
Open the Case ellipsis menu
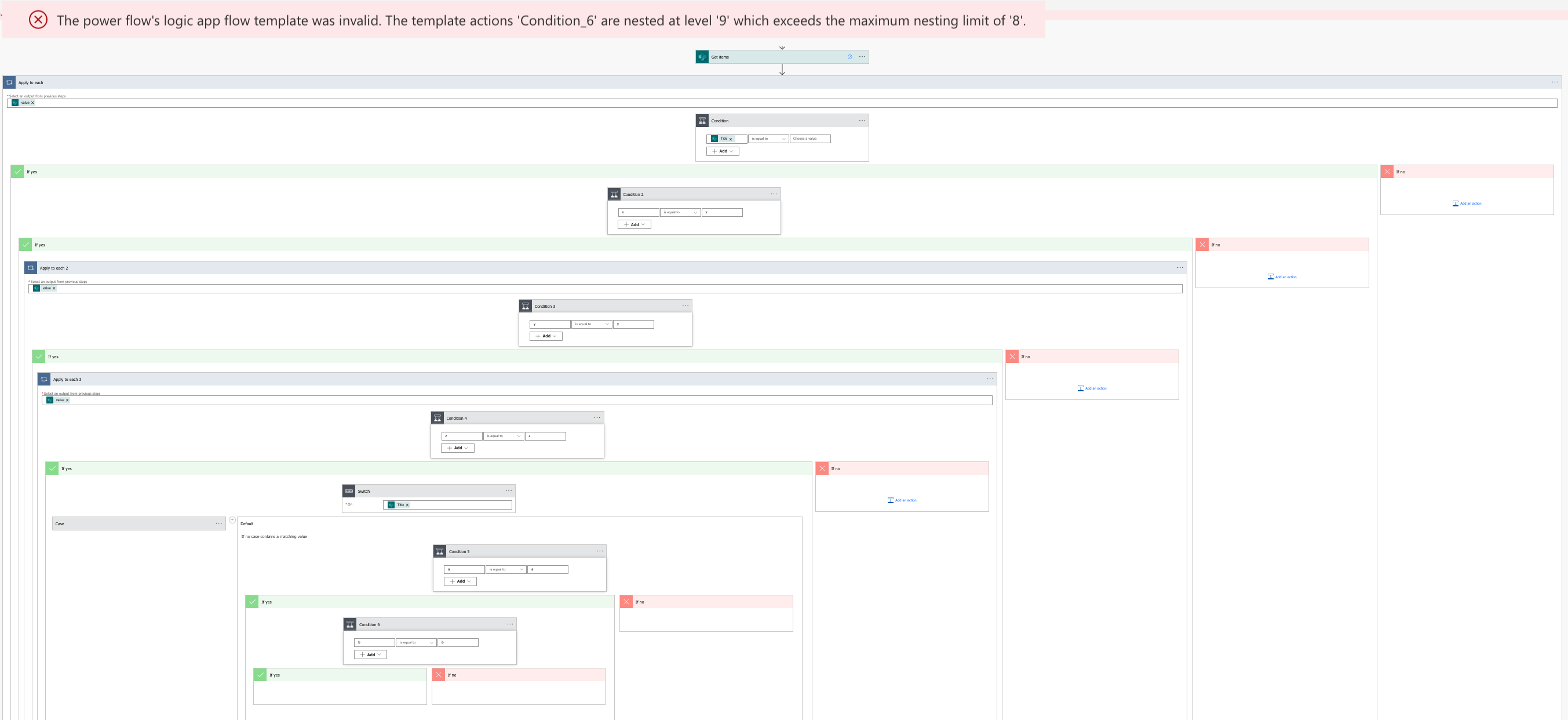(x=219, y=524)
